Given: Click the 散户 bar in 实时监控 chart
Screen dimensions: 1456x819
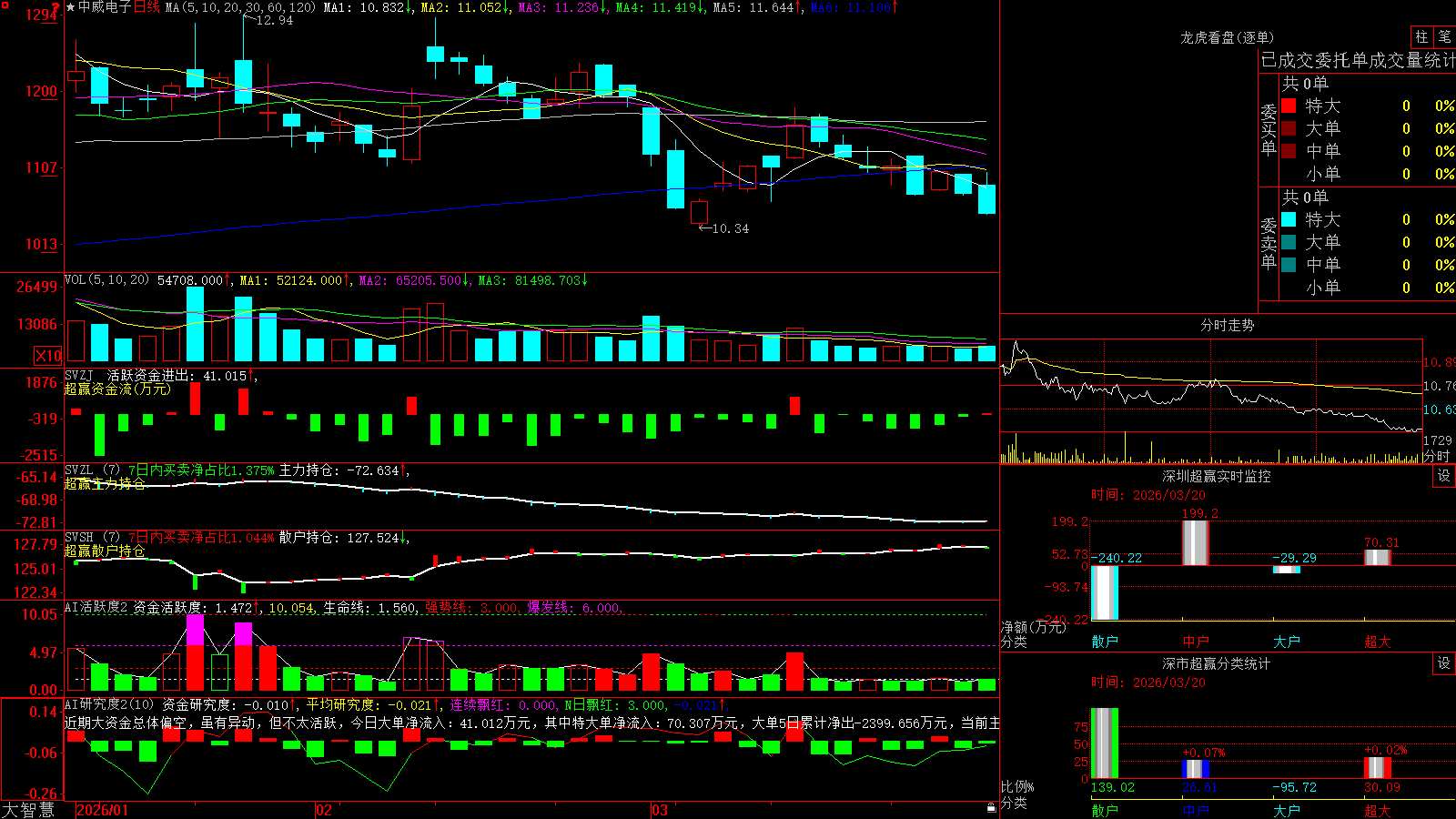Looking at the screenshot, I should tap(1105, 592).
